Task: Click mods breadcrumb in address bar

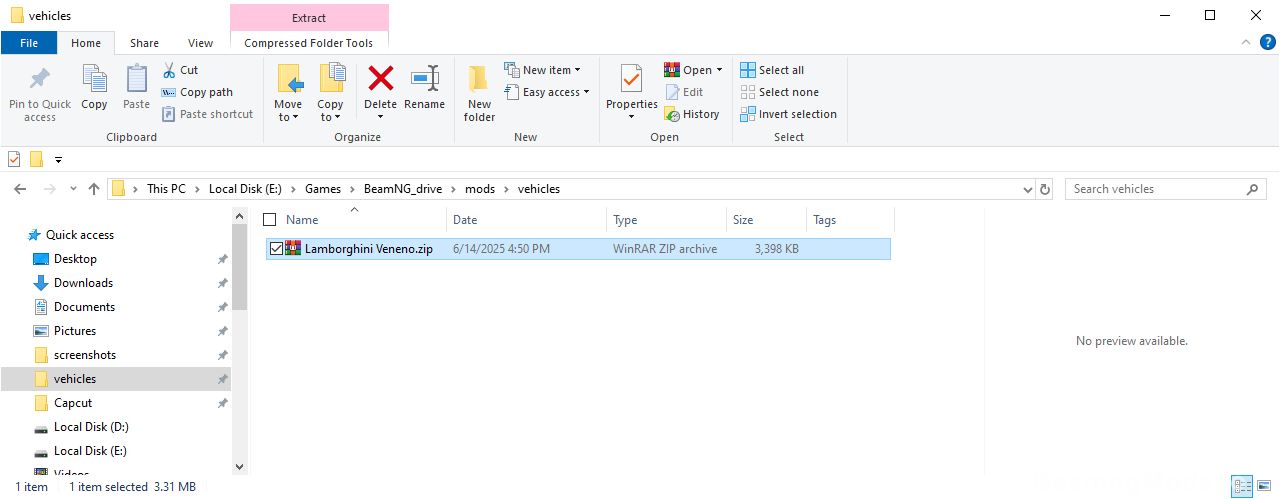Action: [480, 189]
